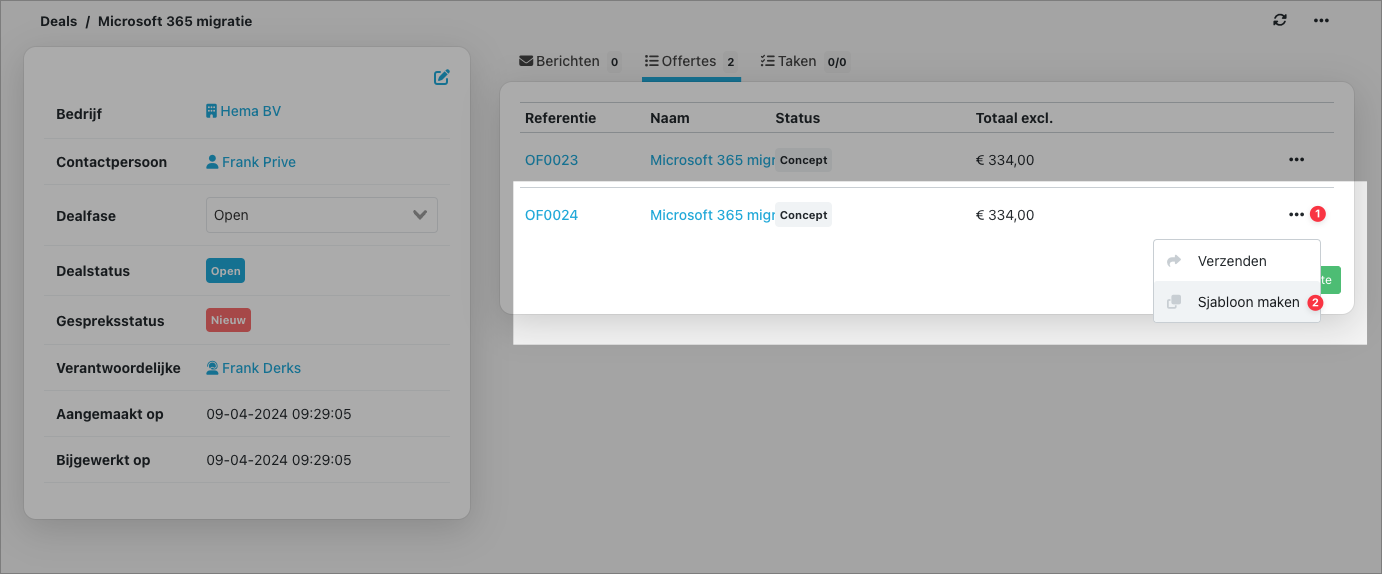Image resolution: width=1382 pixels, height=574 pixels.
Task: Switch to the Offertes tab
Action: point(691,61)
